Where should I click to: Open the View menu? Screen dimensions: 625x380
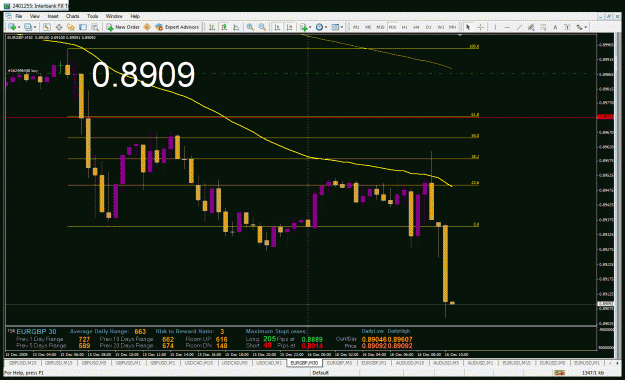click(35, 16)
